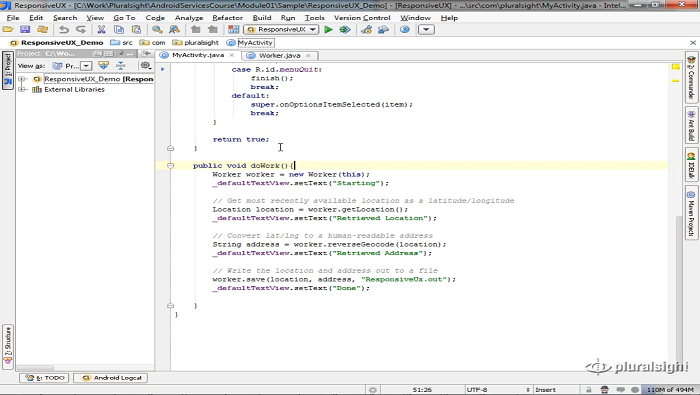Viewport: 700px width, 395px height.
Task: Start debugging with the Debug icon
Action: [x=345, y=29]
